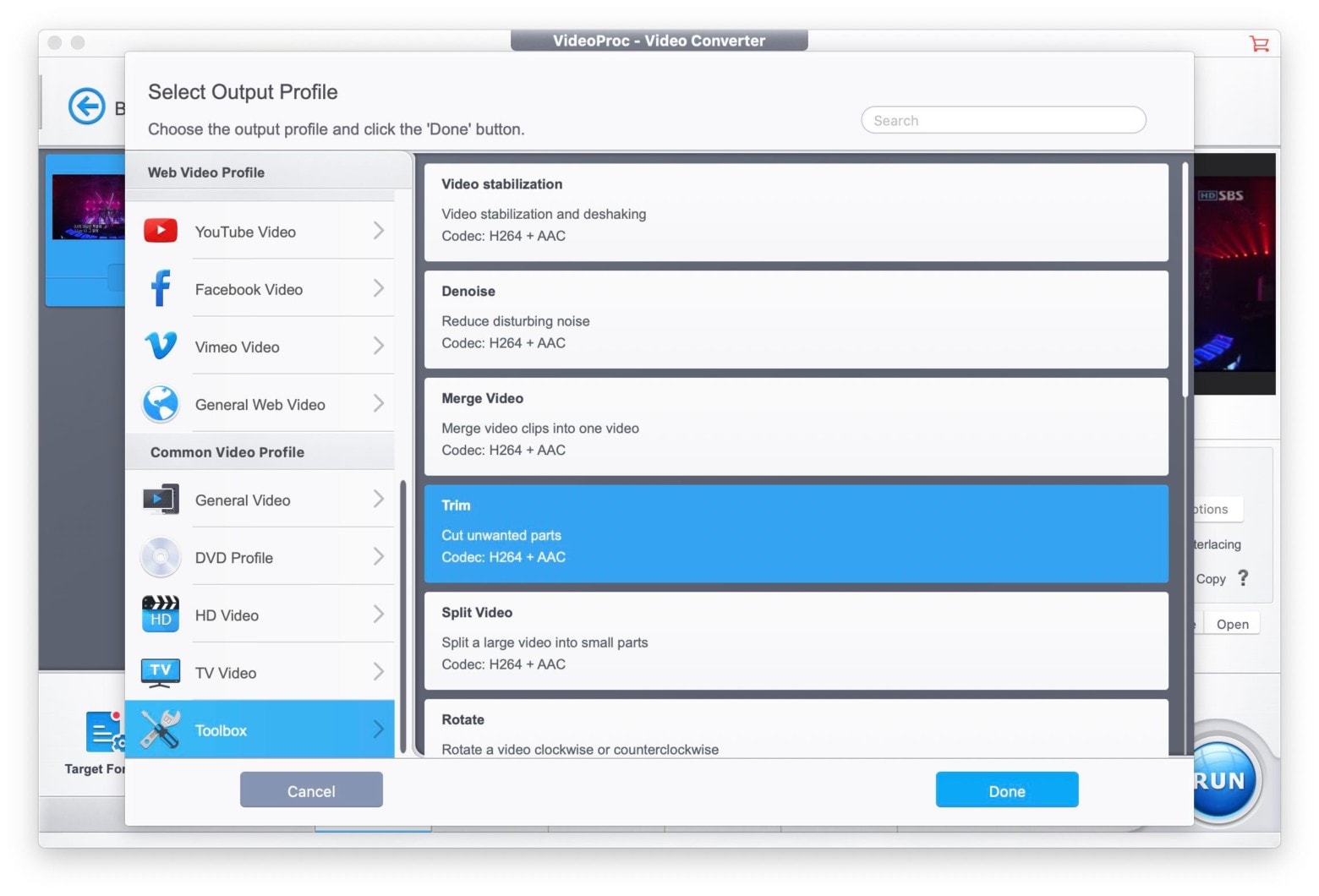The width and height of the screenshot is (1319, 896).
Task: Expand the Toolbox chevron
Action: 378,729
